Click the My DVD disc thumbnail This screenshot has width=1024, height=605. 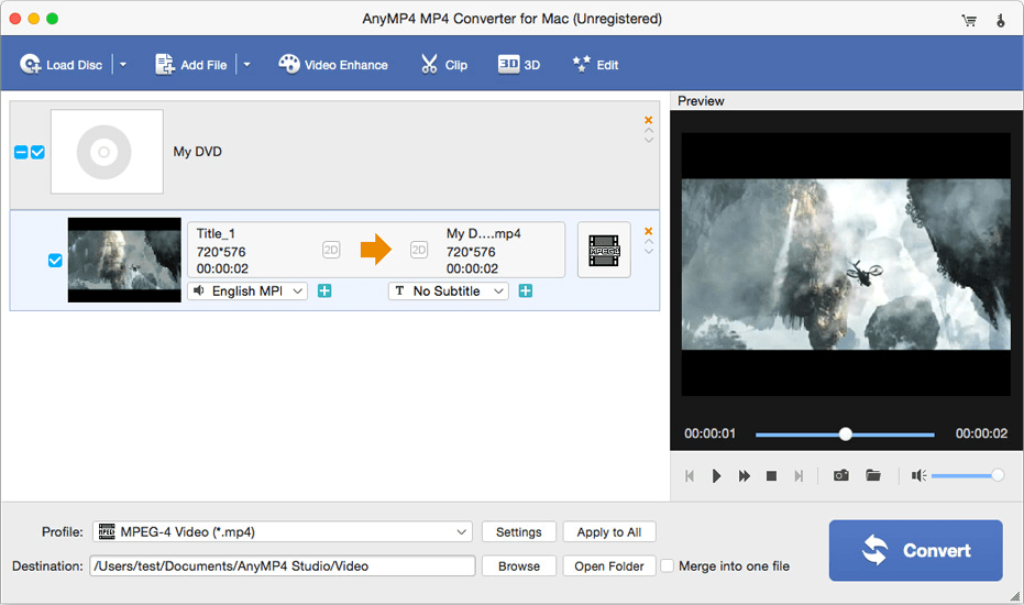coord(107,152)
